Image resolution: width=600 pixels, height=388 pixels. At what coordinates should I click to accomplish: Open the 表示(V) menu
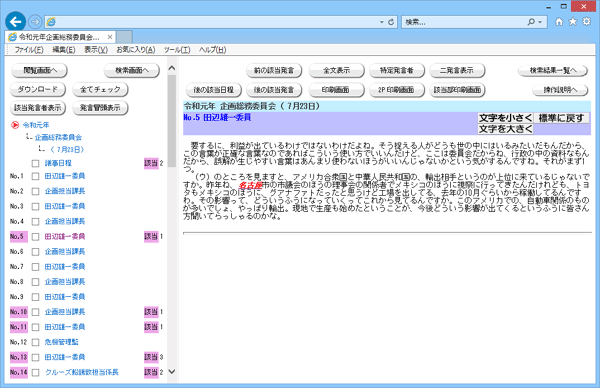[96, 50]
